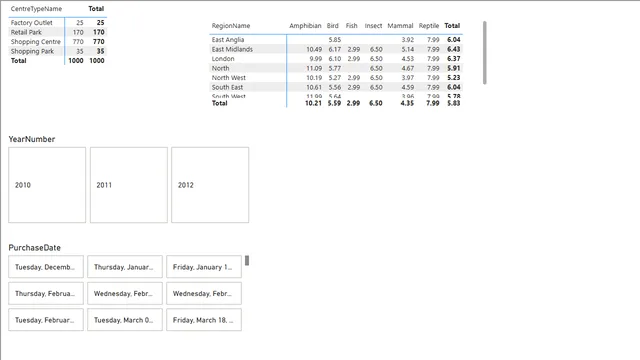This screenshot has width=640, height=360.
Task: Click the Reptile column header
Action: pos(429,26)
